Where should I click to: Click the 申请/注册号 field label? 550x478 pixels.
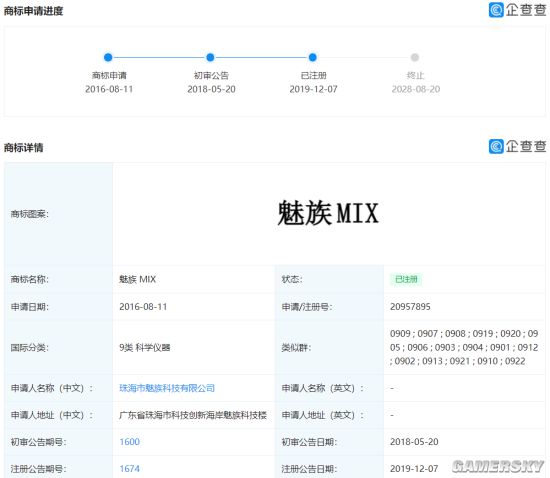pyautogui.click(x=307, y=307)
